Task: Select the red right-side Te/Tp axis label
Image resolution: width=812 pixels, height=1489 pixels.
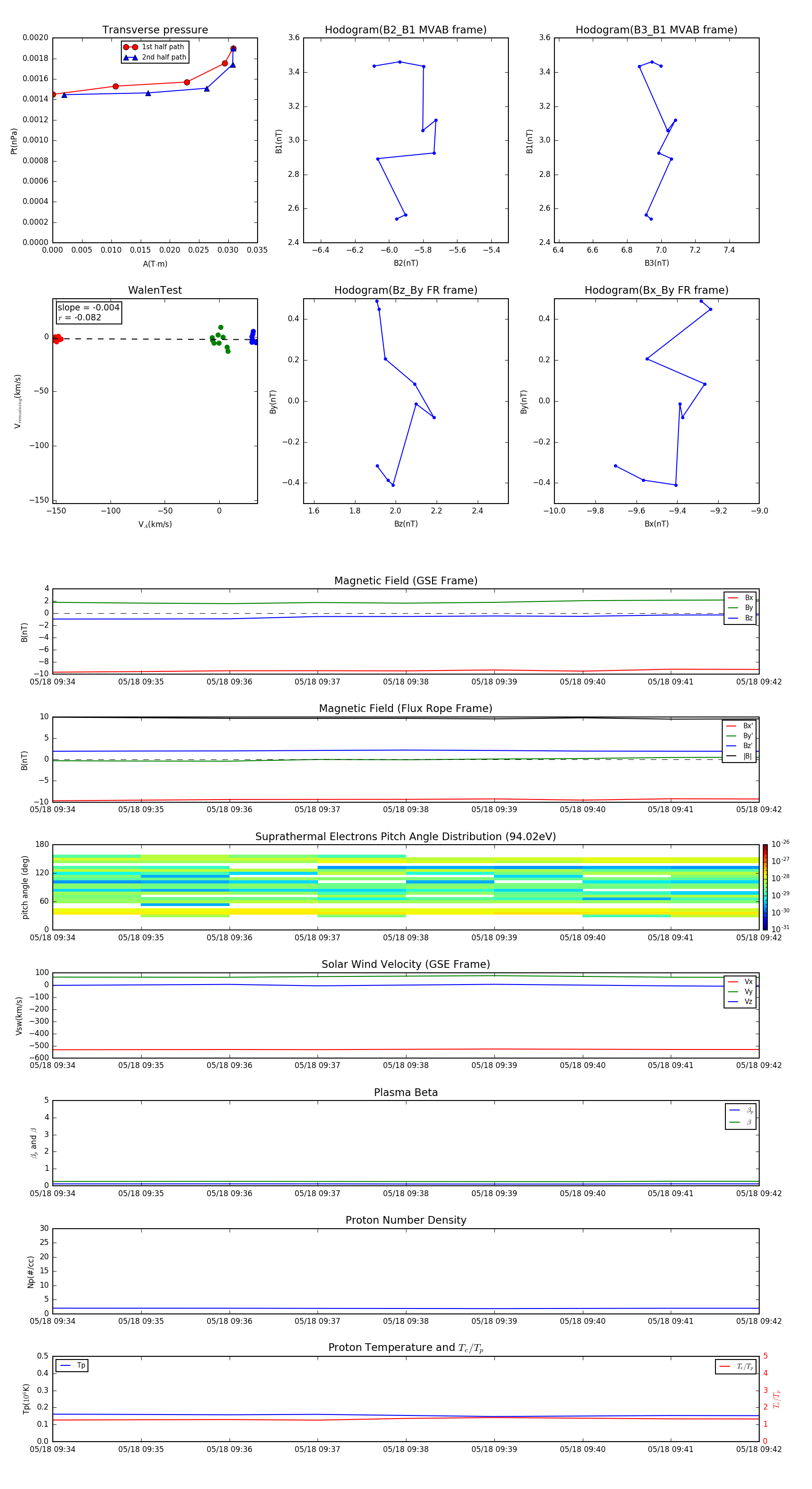Action: [x=776, y=1399]
